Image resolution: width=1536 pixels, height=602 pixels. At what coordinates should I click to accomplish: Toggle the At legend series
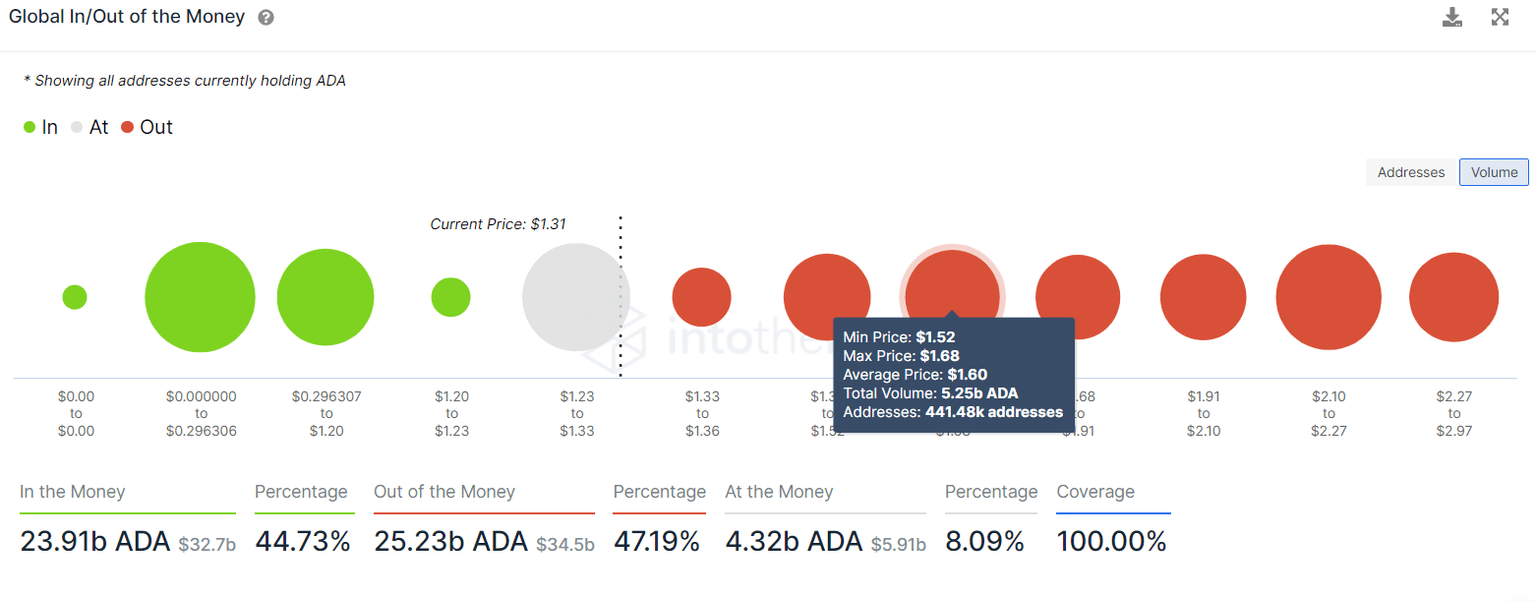coord(89,127)
